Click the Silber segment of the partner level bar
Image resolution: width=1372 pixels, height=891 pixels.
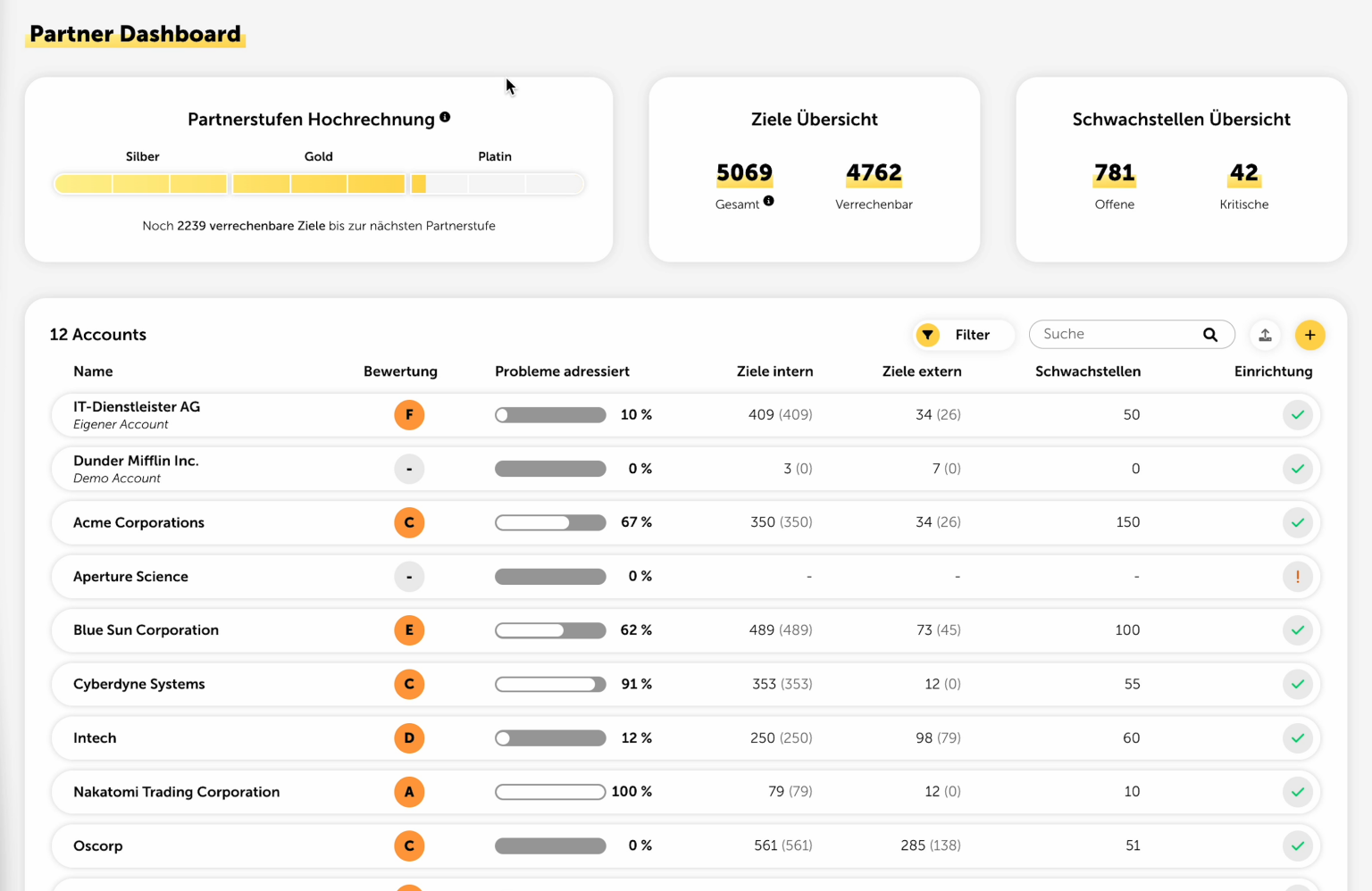tap(141, 184)
